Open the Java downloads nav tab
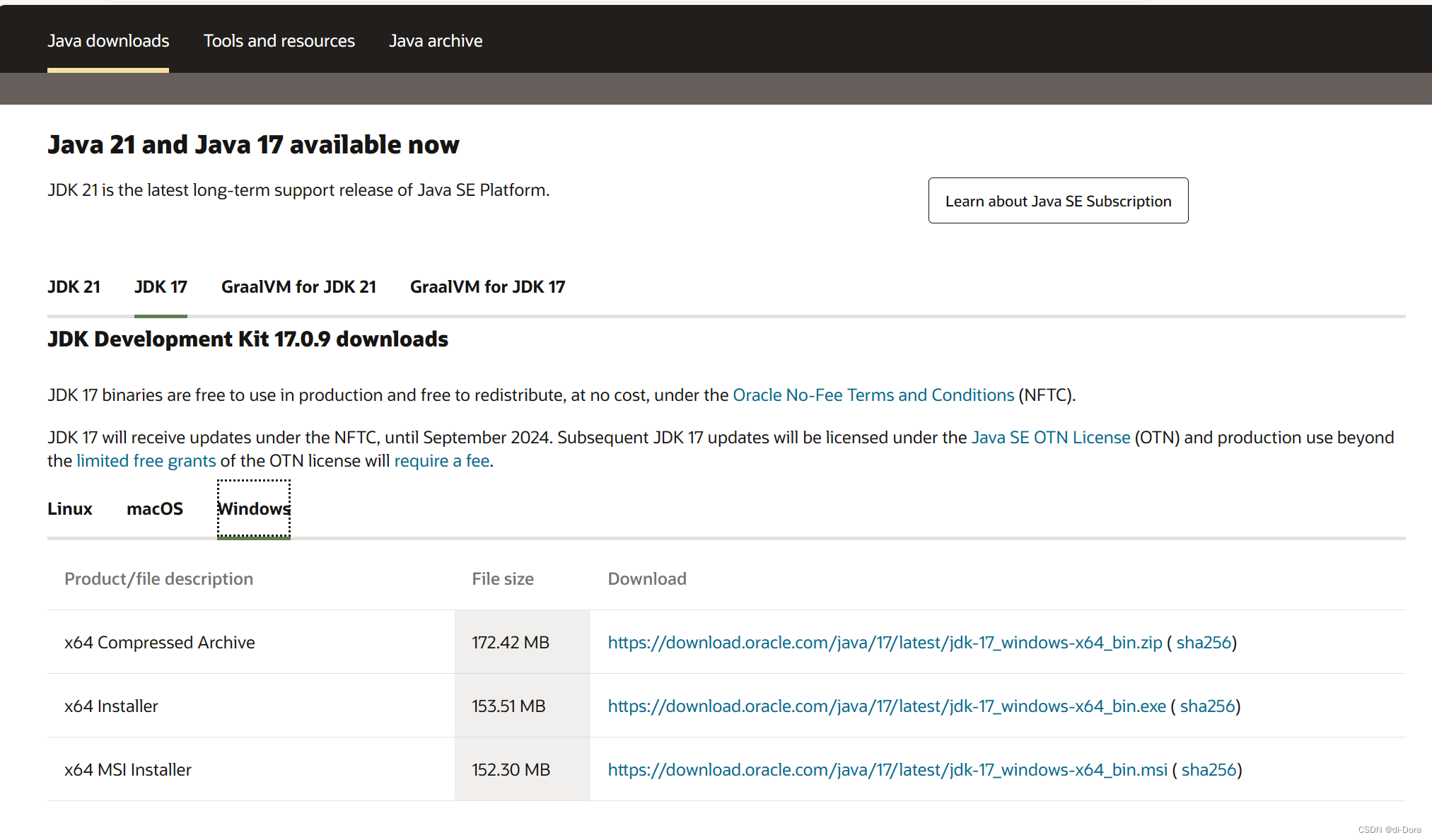 (x=108, y=41)
